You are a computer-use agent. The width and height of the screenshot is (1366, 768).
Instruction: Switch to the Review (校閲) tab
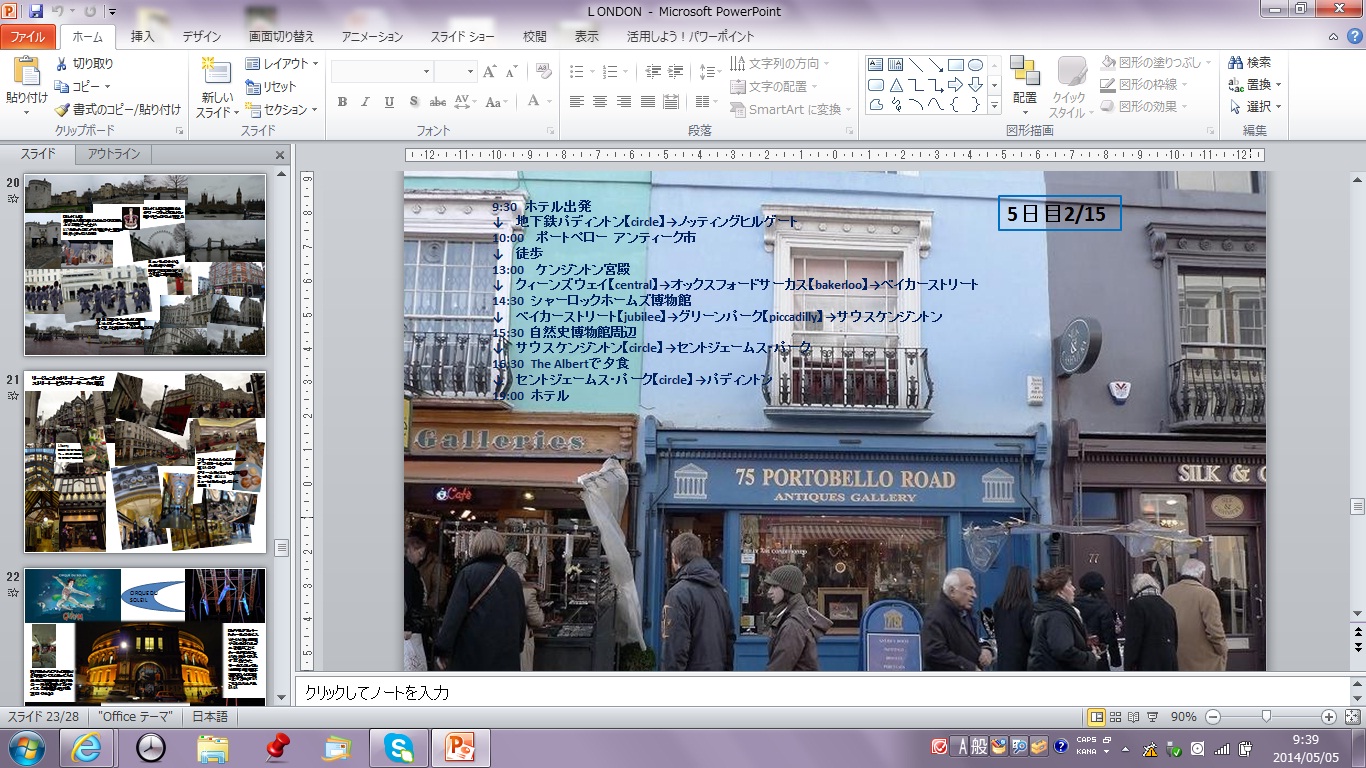535,37
